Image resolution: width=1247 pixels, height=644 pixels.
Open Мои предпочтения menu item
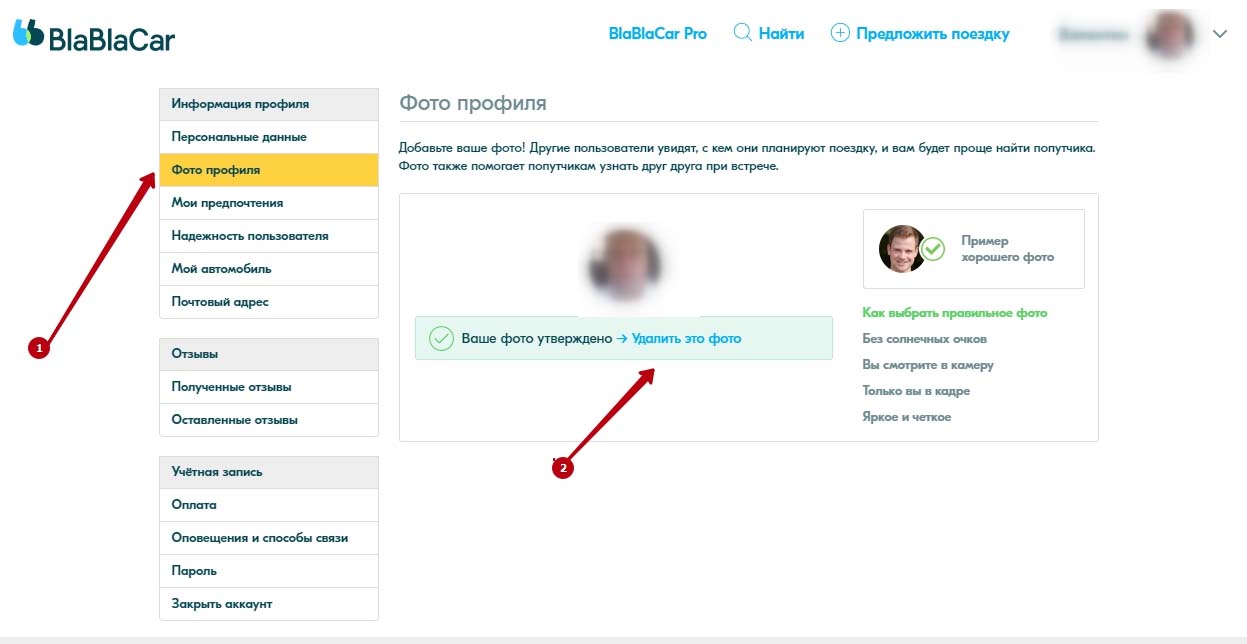269,203
